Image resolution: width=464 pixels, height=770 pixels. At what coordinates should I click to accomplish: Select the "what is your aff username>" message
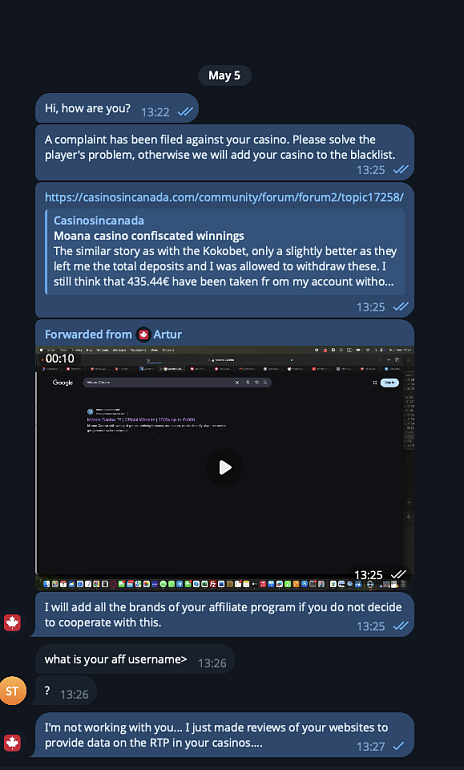click(135, 660)
